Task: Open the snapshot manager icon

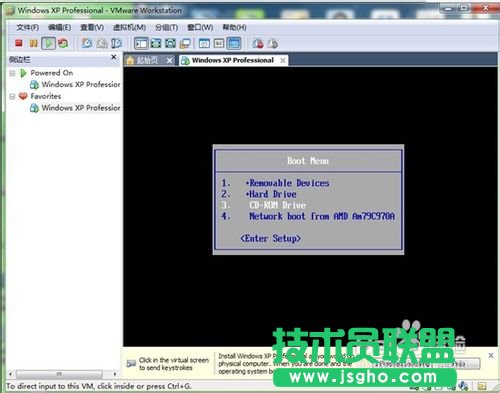Action: pyautogui.click(x=116, y=43)
